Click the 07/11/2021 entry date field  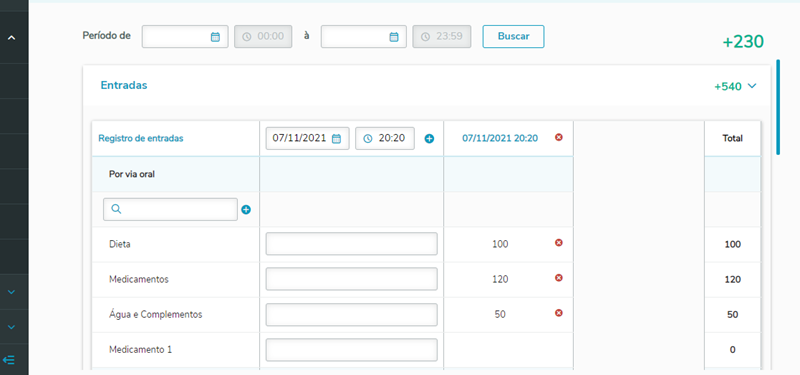tap(308, 138)
